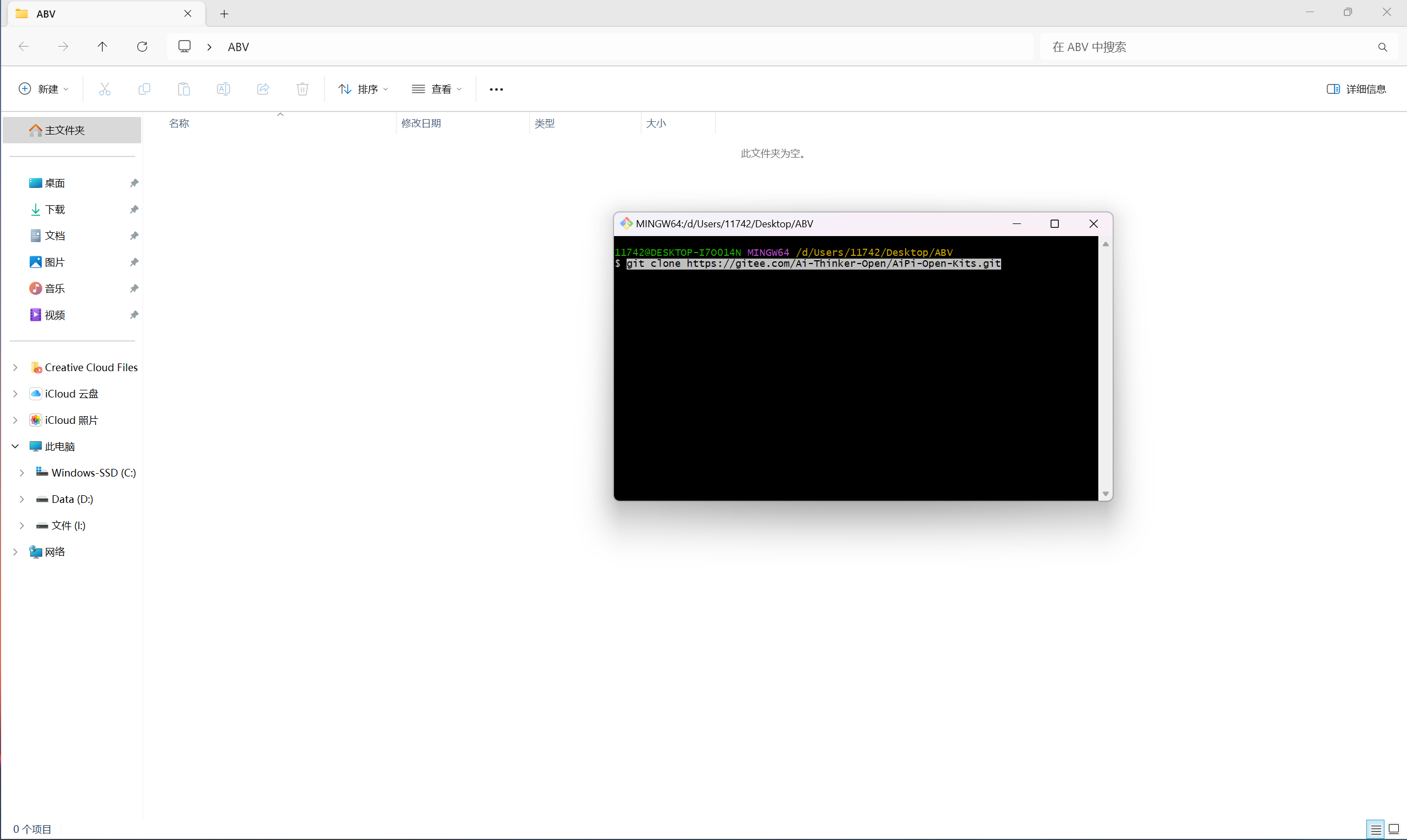Viewport: 1407px width, 840px height.
Task: Click the Paste clipboard icon
Action: [184, 89]
